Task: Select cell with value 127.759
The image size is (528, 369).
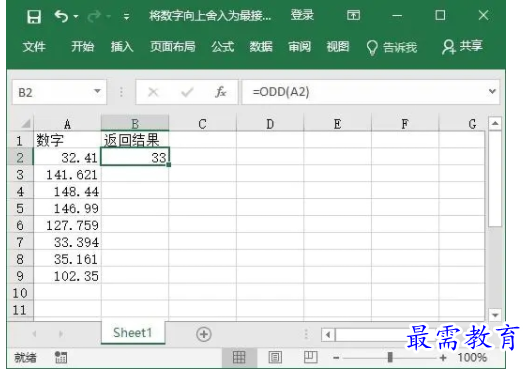Action: (67, 225)
